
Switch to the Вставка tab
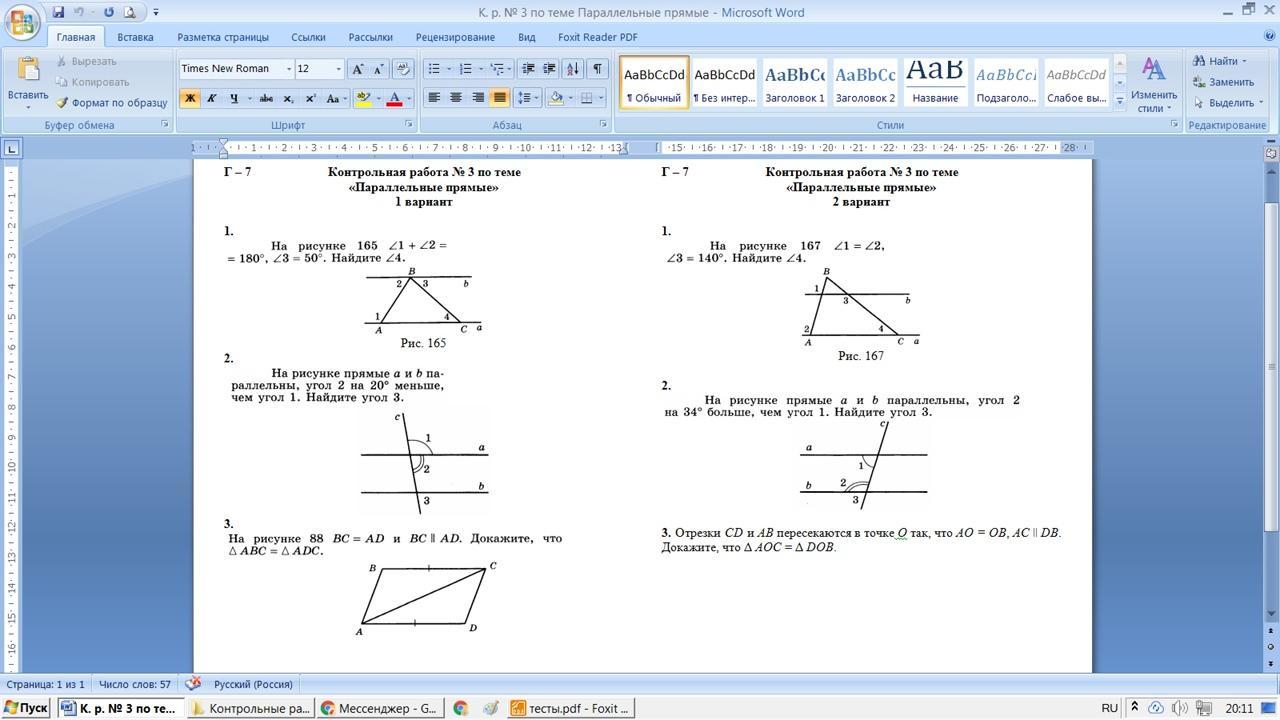click(x=135, y=37)
